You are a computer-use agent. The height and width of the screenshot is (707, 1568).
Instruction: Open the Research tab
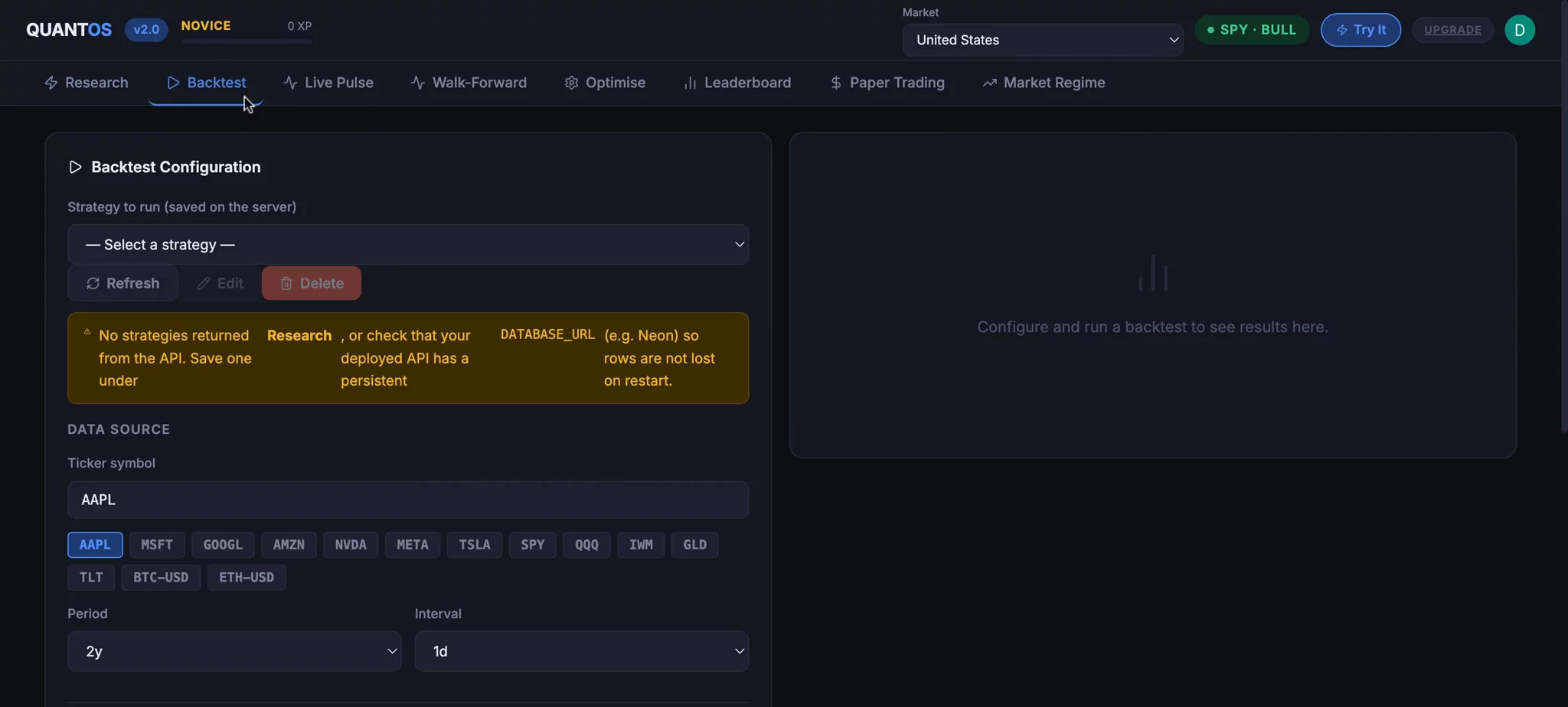[x=87, y=83]
